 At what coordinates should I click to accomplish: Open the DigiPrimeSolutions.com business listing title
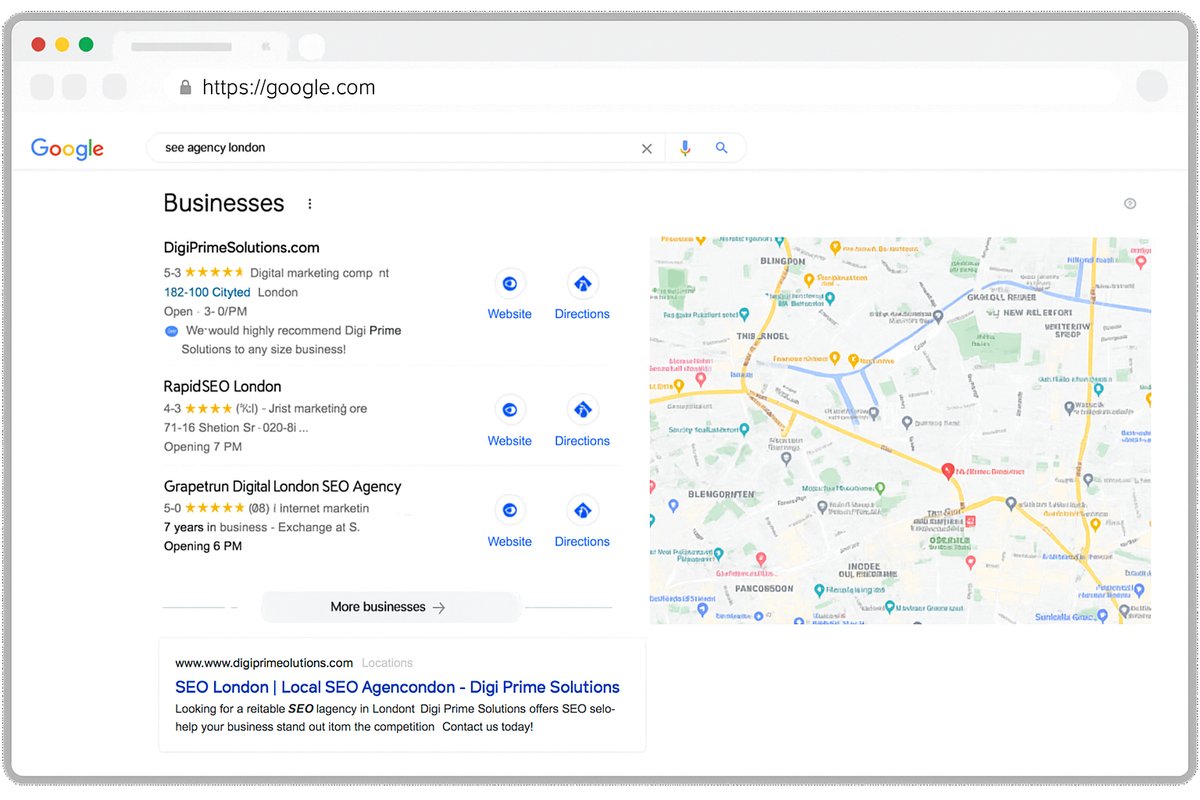(242, 248)
